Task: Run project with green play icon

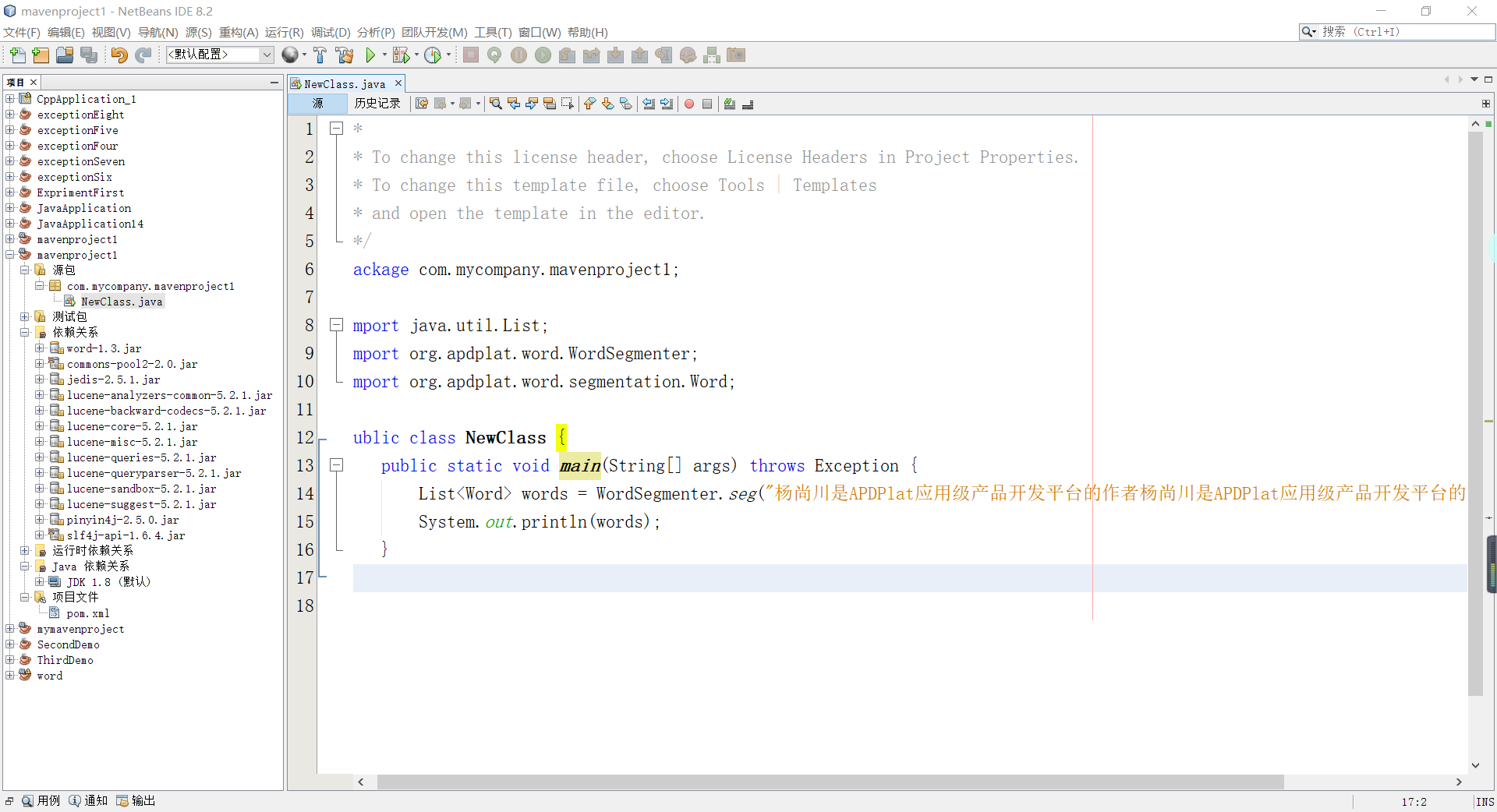Action: click(x=370, y=55)
